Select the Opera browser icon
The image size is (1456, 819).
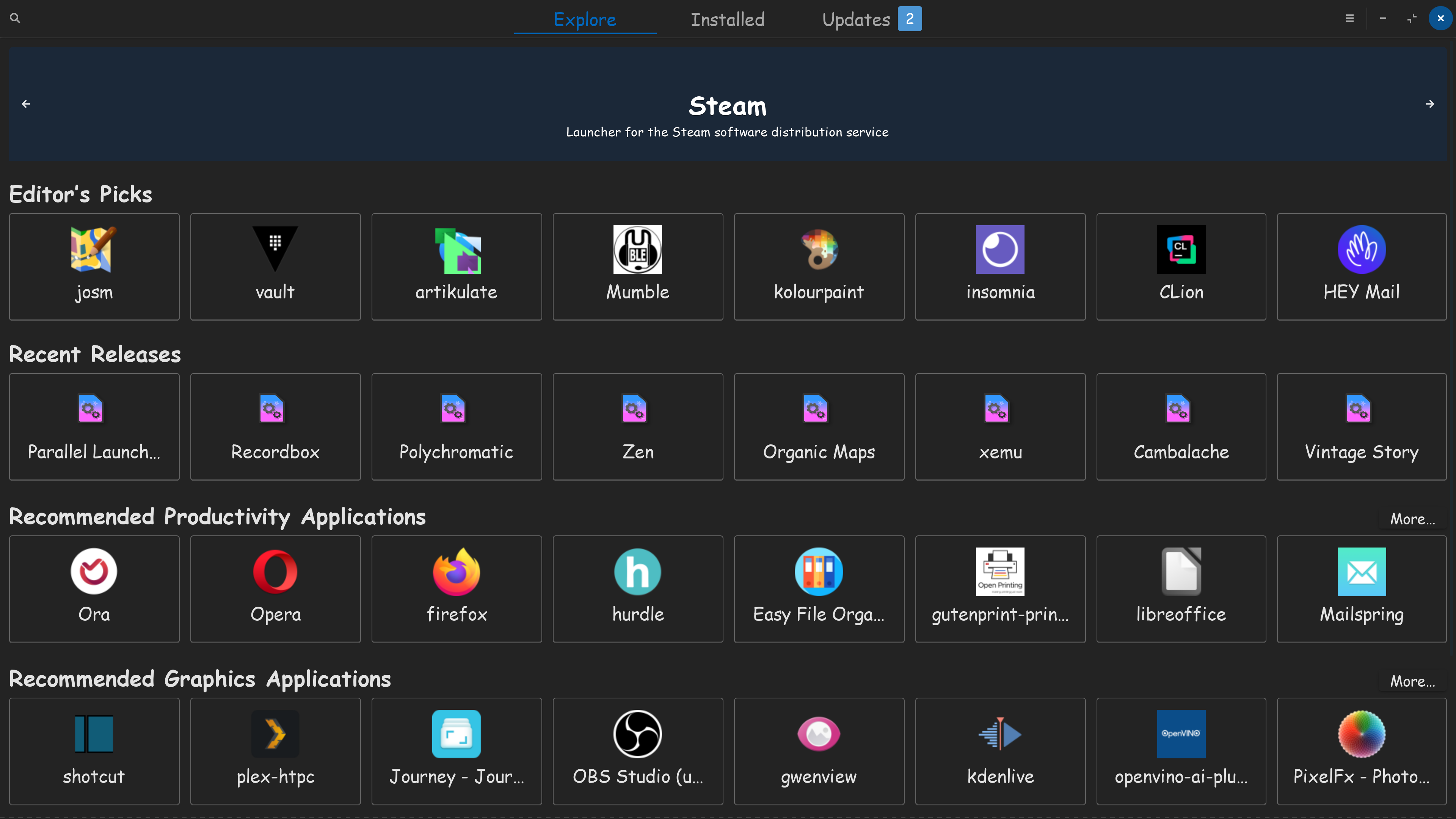[275, 572]
